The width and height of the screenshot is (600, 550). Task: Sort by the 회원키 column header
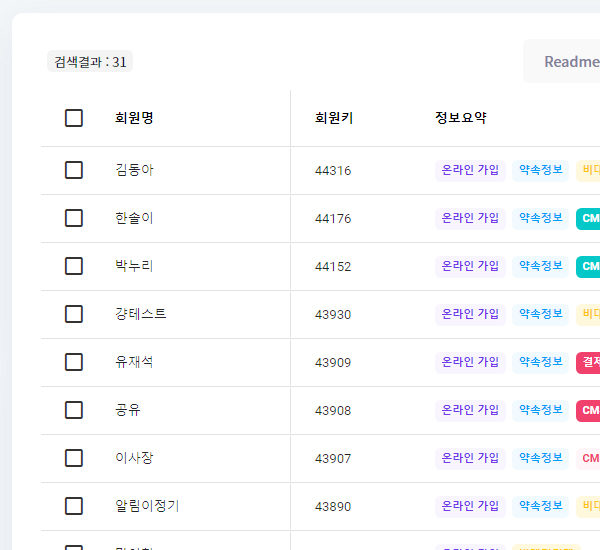point(333,118)
